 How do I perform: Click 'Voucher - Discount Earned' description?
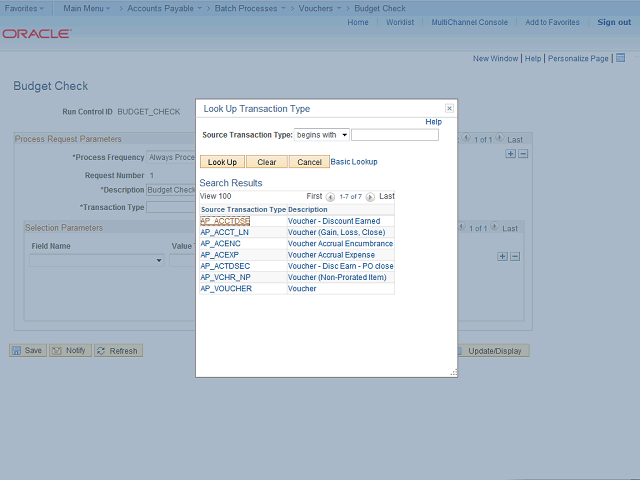point(334,221)
